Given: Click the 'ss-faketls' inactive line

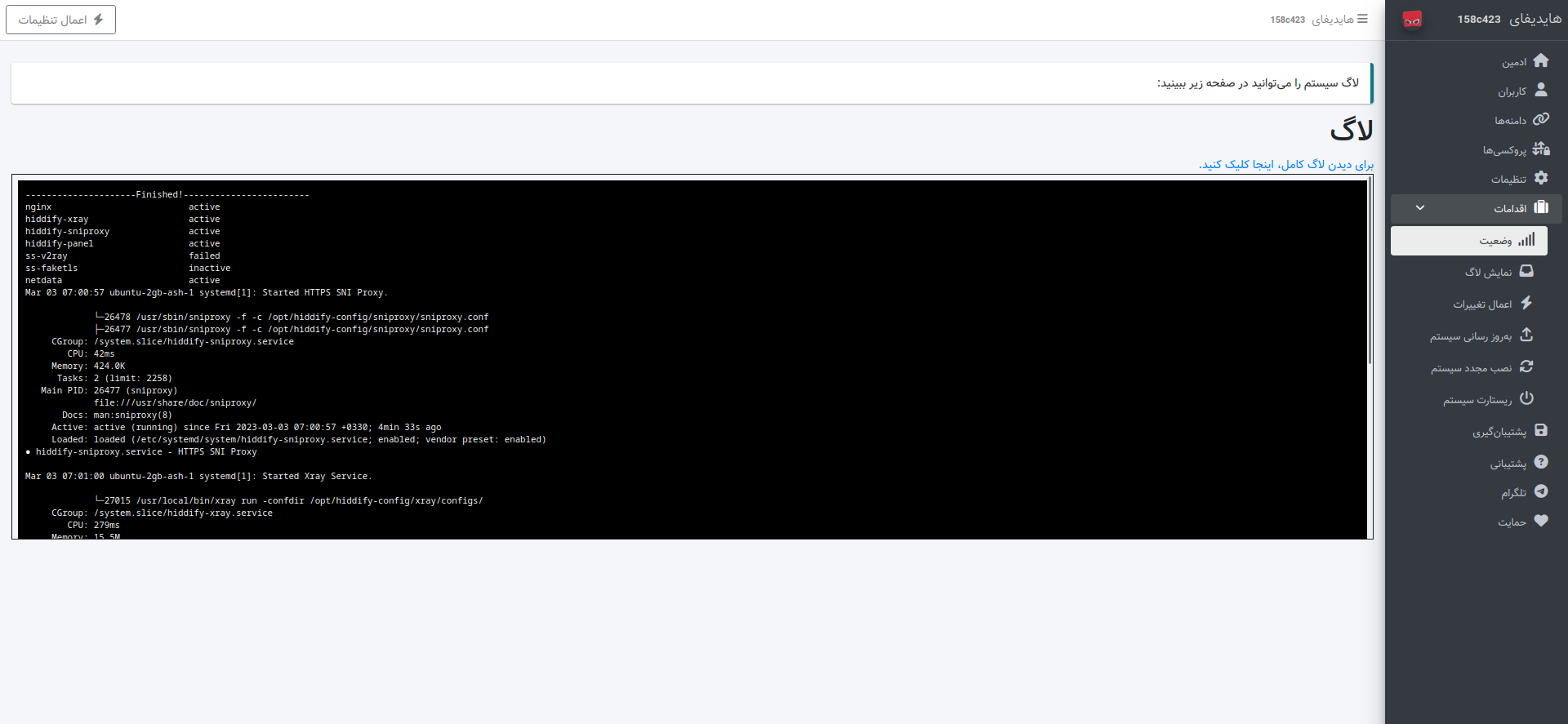Looking at the screenshot, I should pyautogui.click(x=127, y=268).
